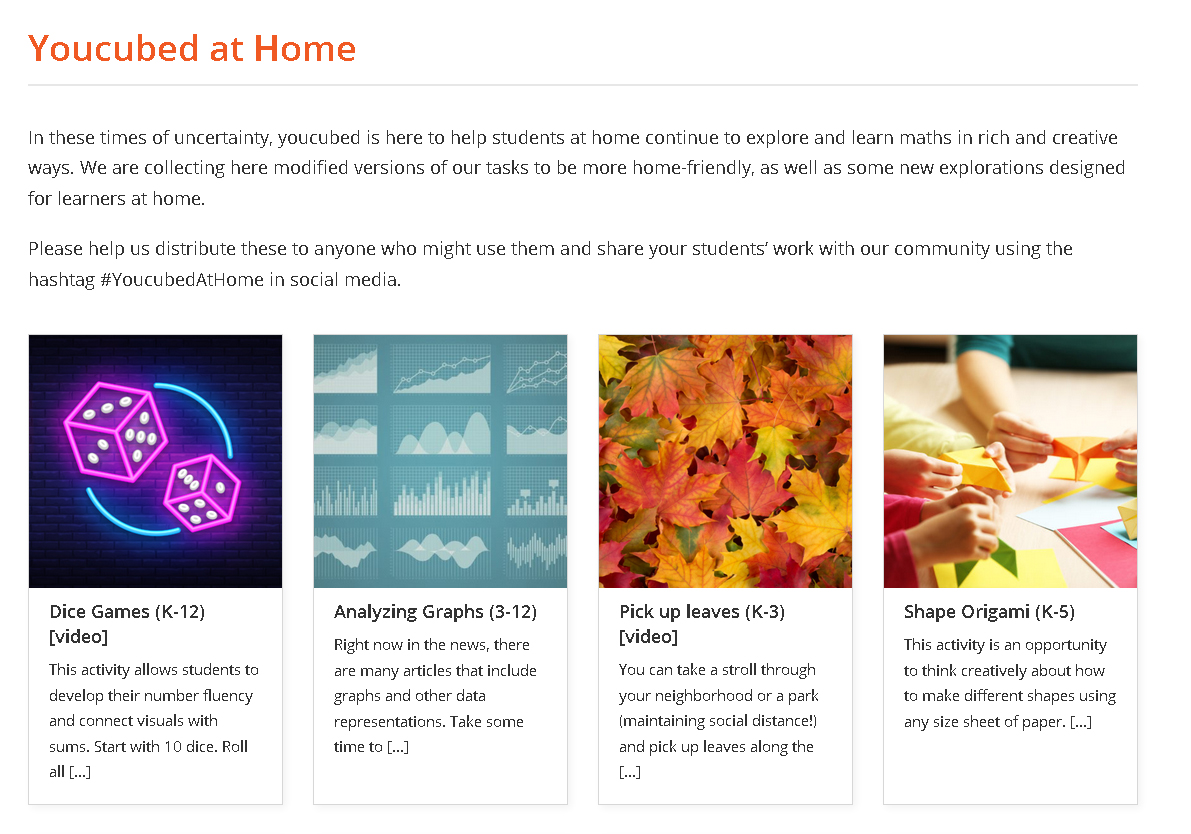1191x834 pixels.
Task: Click the Analyzing Graphs description text
Action: [x=435, y=683]
